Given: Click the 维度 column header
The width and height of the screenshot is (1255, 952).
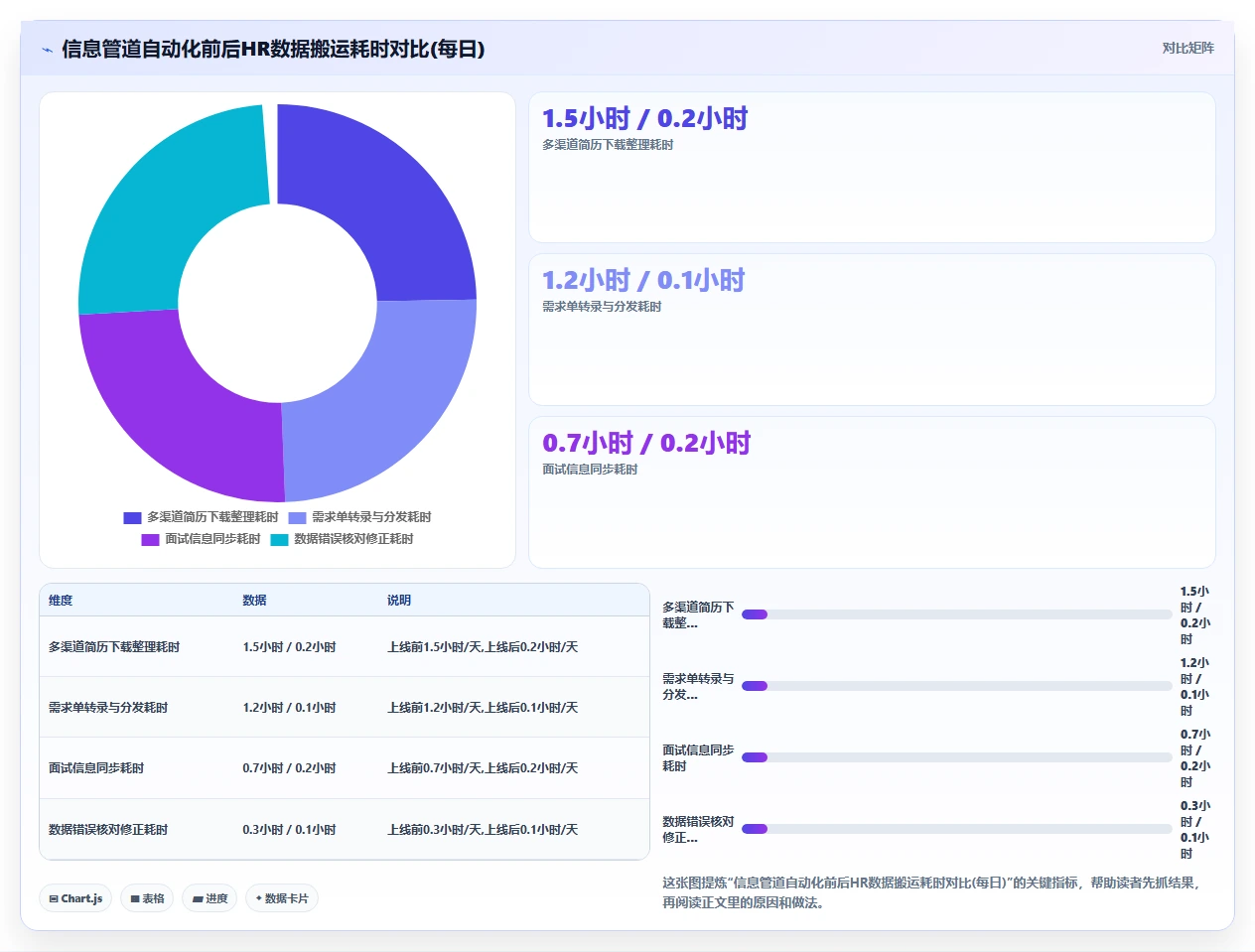Looking at the screenshot, I should (61, 601).
